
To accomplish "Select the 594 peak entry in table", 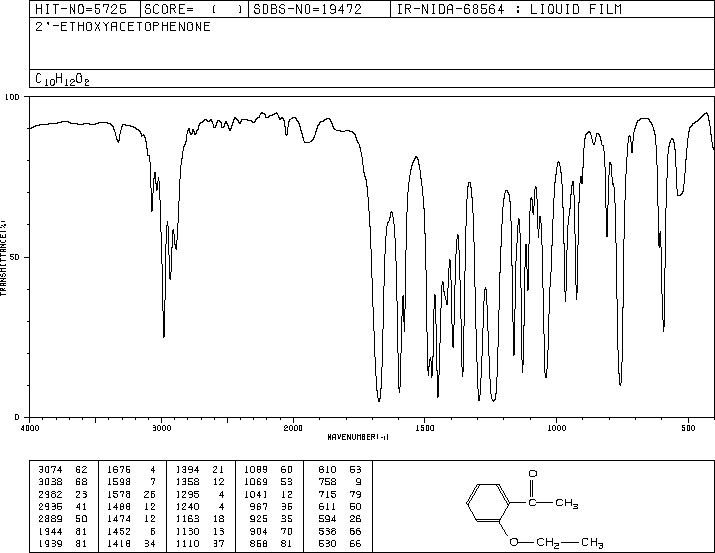I will (340, 519).
